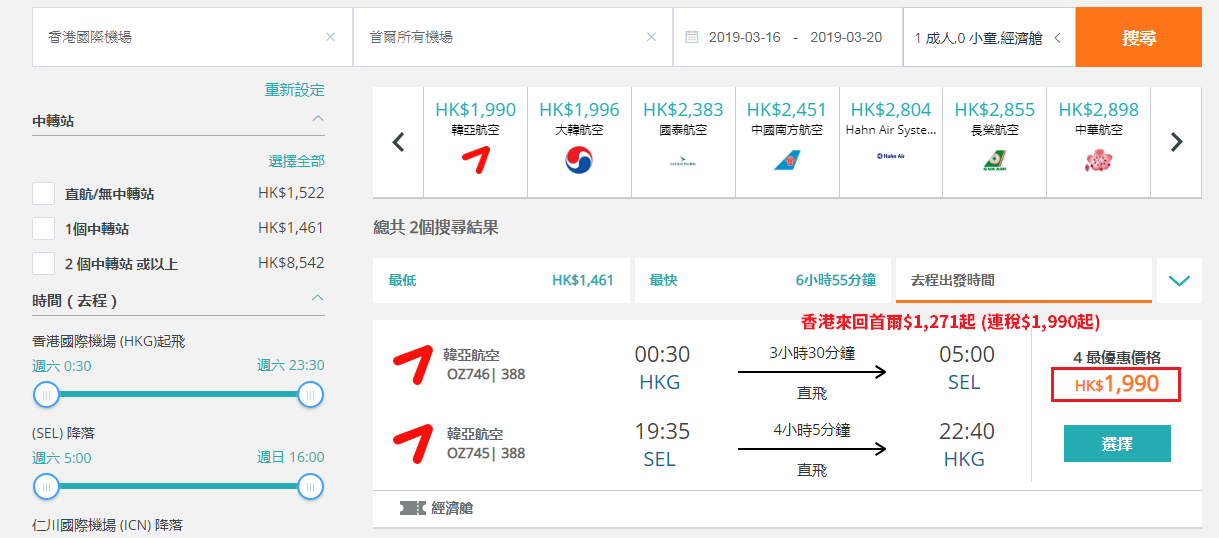This screenshot has width=1219, height=538.
Task: Check the 2 個中轉站 或以上 option
Action: click(x=43, y=264)
